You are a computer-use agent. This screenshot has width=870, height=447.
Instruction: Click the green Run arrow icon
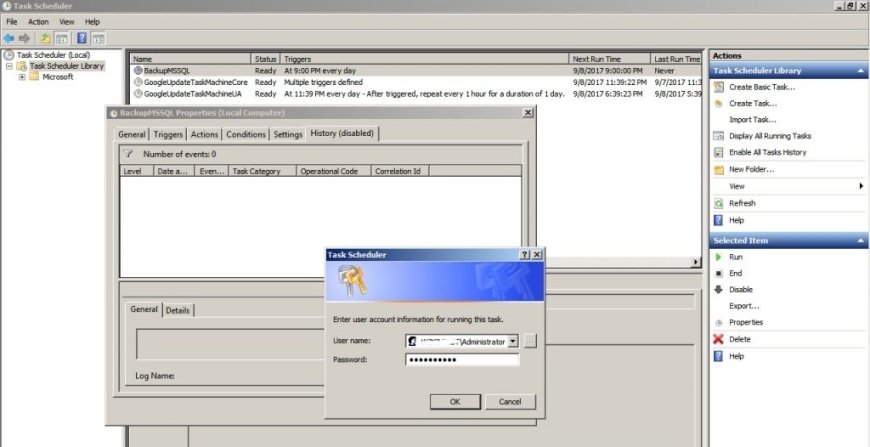point(719,257)
